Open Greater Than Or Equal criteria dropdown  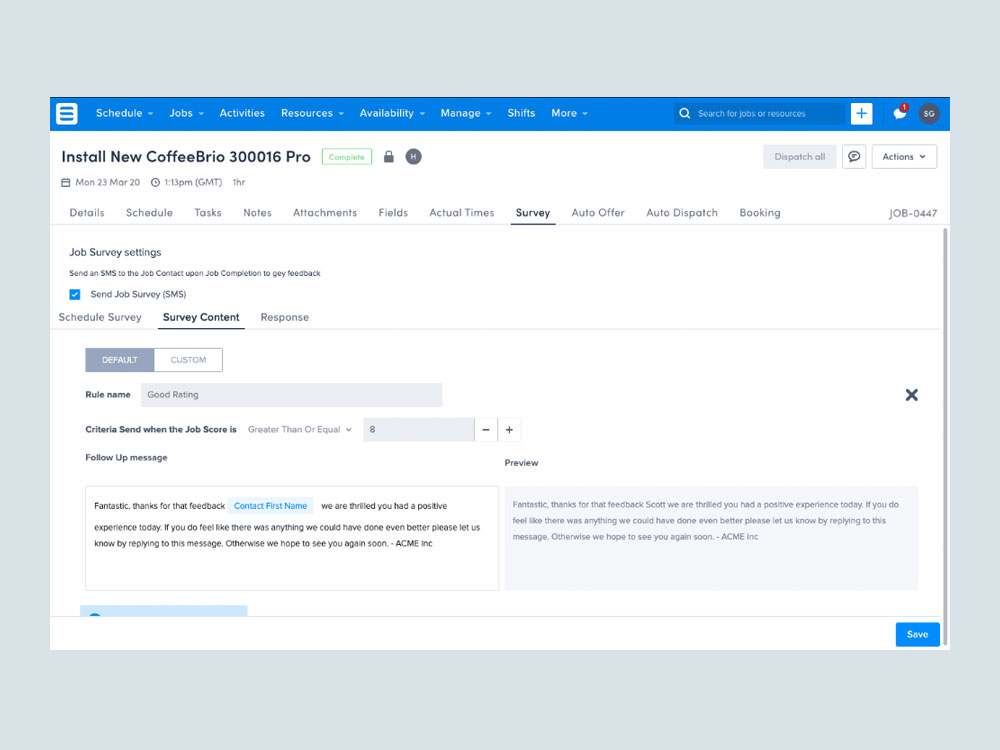(x=299, y=430)
